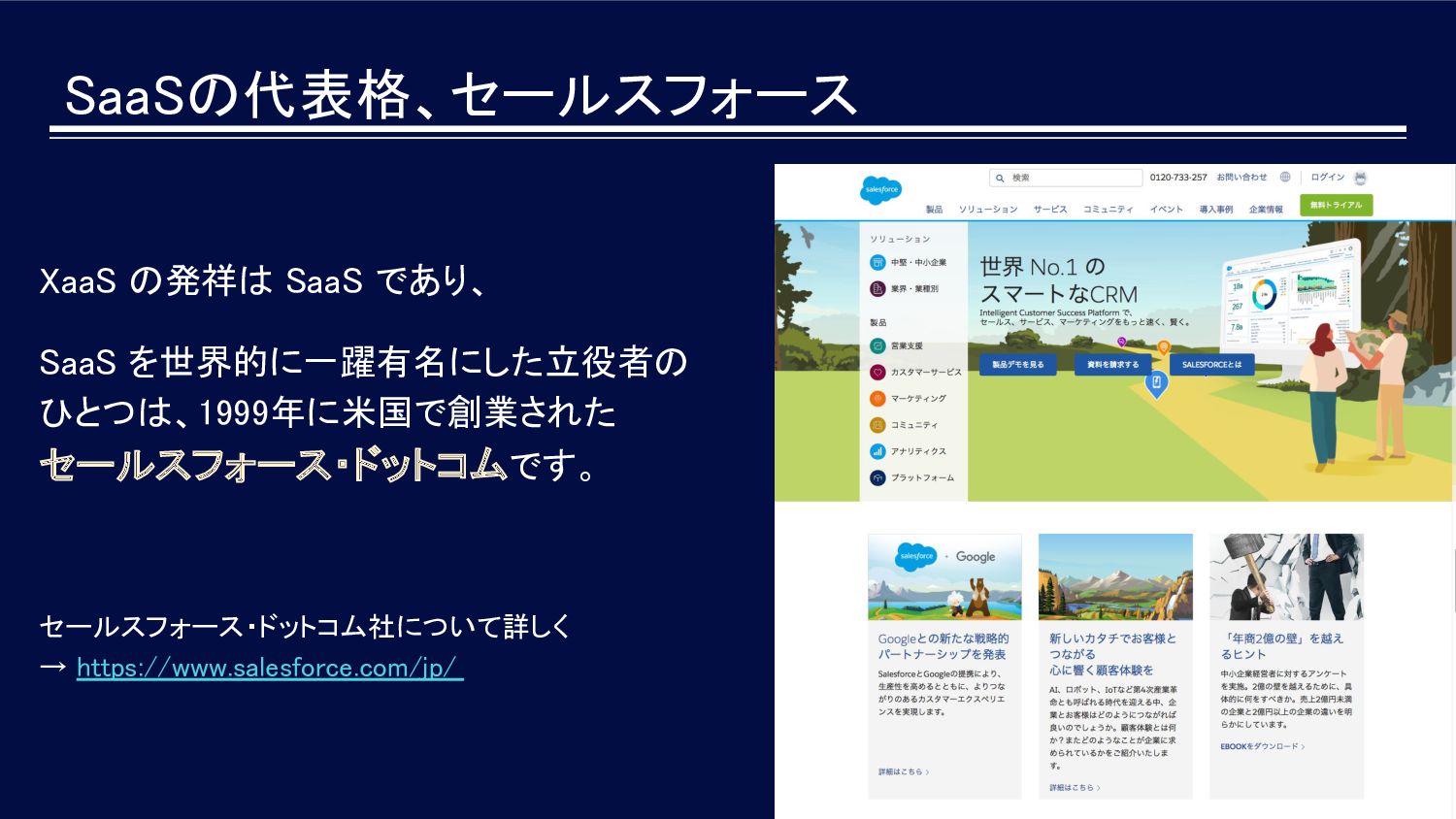
Task: Open the 企業情報 nav menu
Action: (1266, 210)
